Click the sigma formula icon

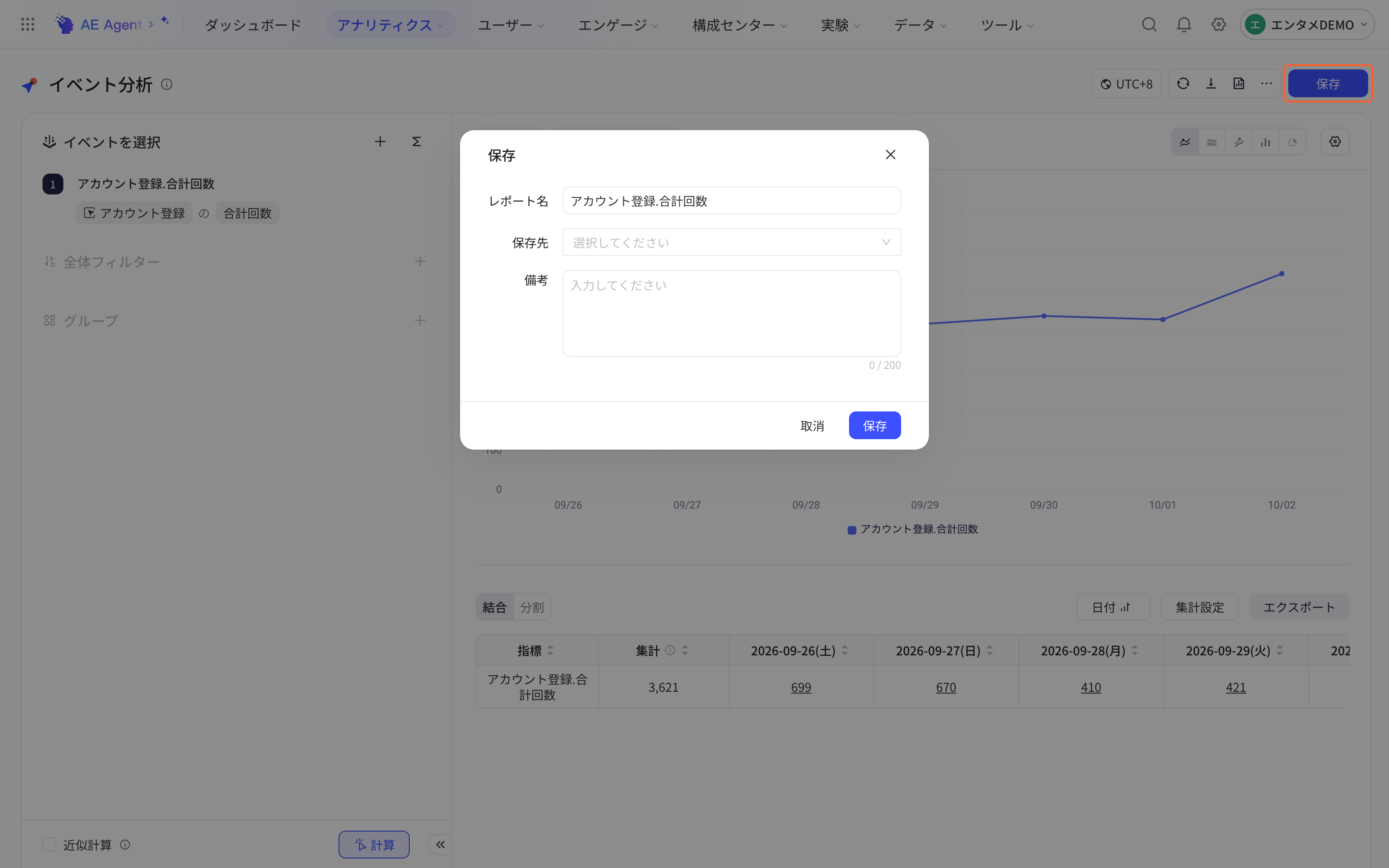417,142
